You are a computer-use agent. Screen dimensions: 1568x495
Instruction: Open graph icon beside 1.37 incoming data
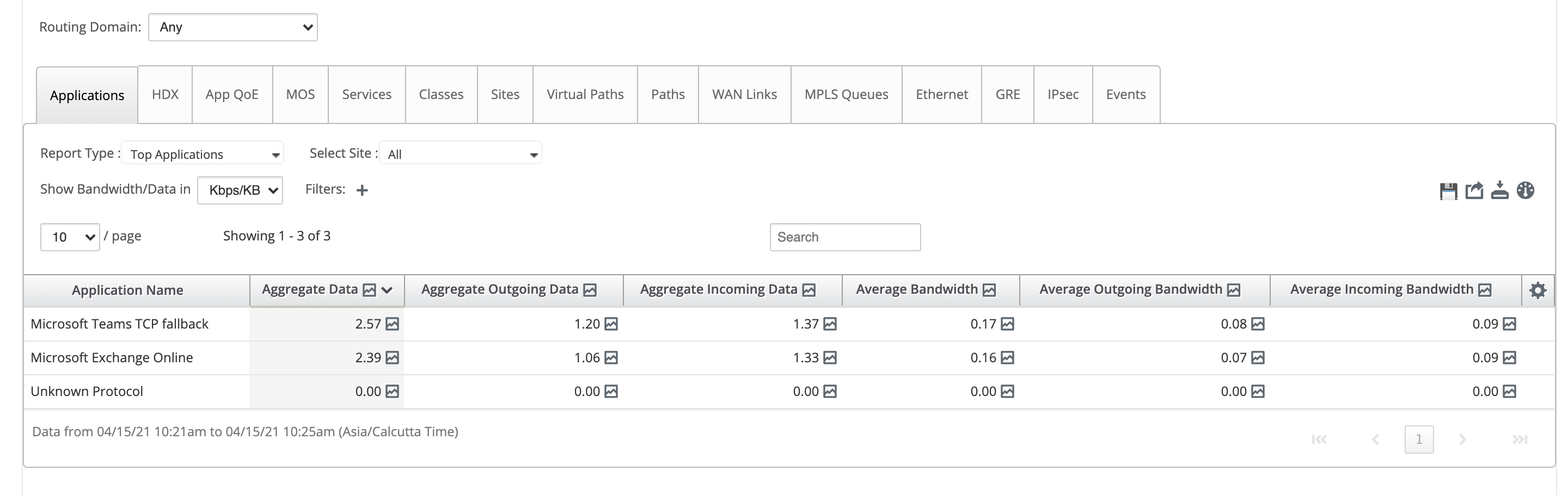coord(830,324)
